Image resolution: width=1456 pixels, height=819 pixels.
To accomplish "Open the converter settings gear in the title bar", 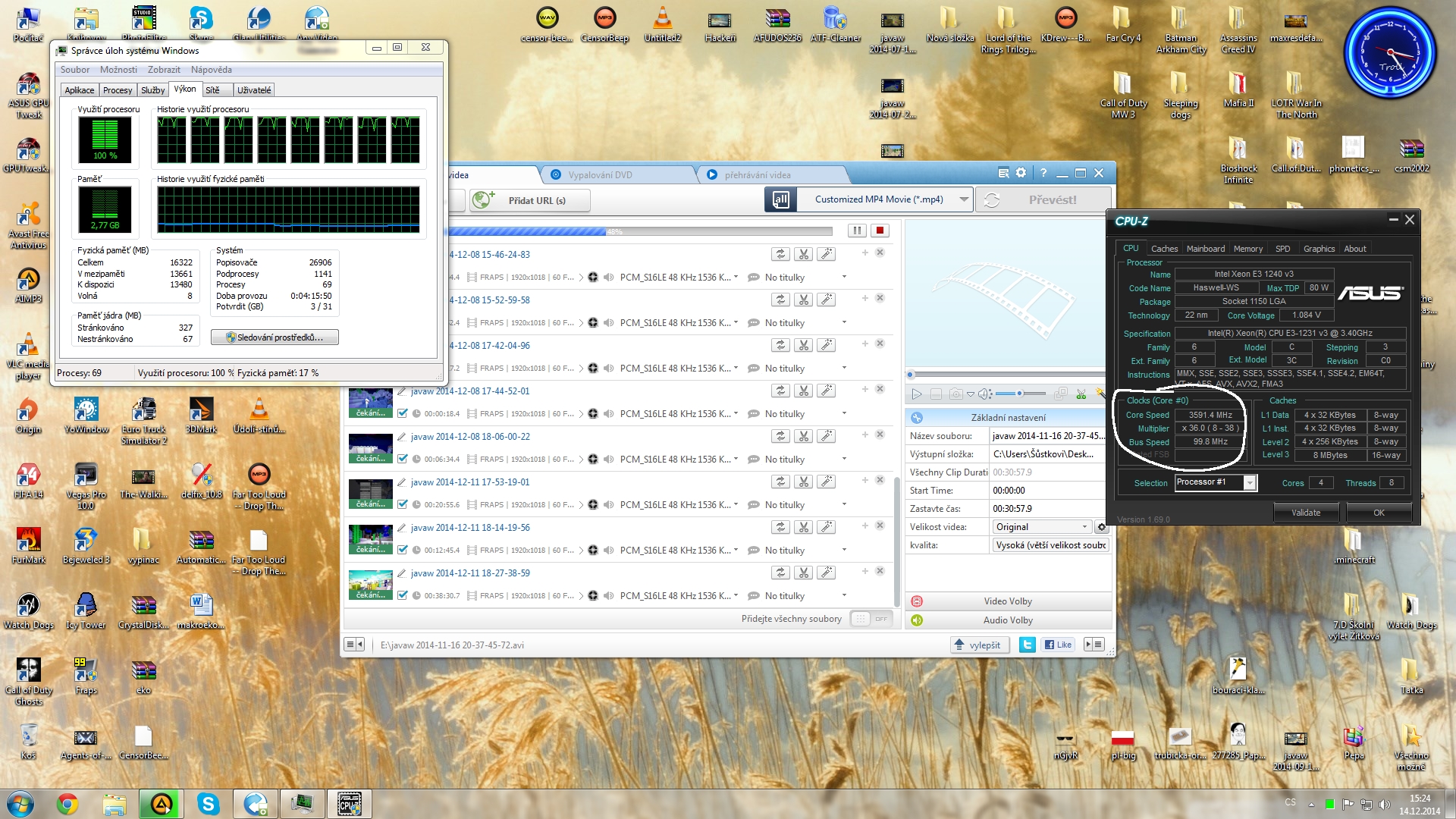I will [x=1021, y=173].
